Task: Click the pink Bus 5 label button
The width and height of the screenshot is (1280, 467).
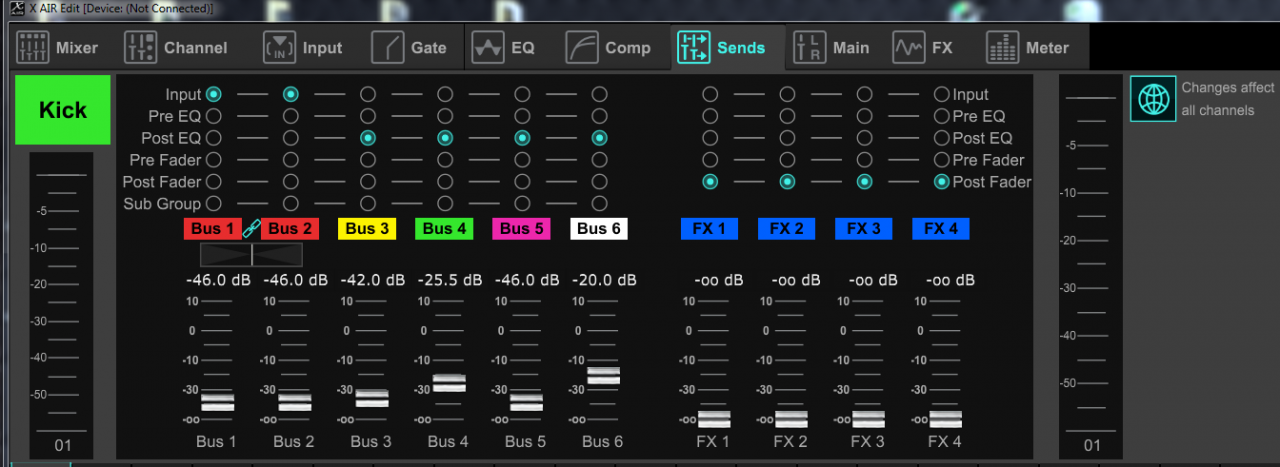Action: [x=521, y=229]
